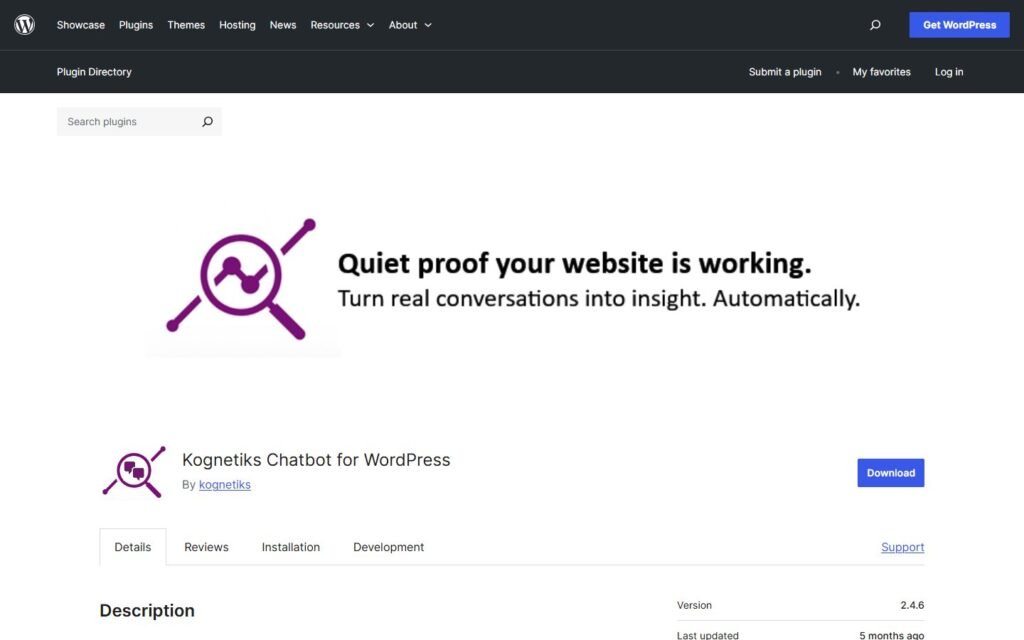
Task: Open the News menu item
Action: [283, 25]
